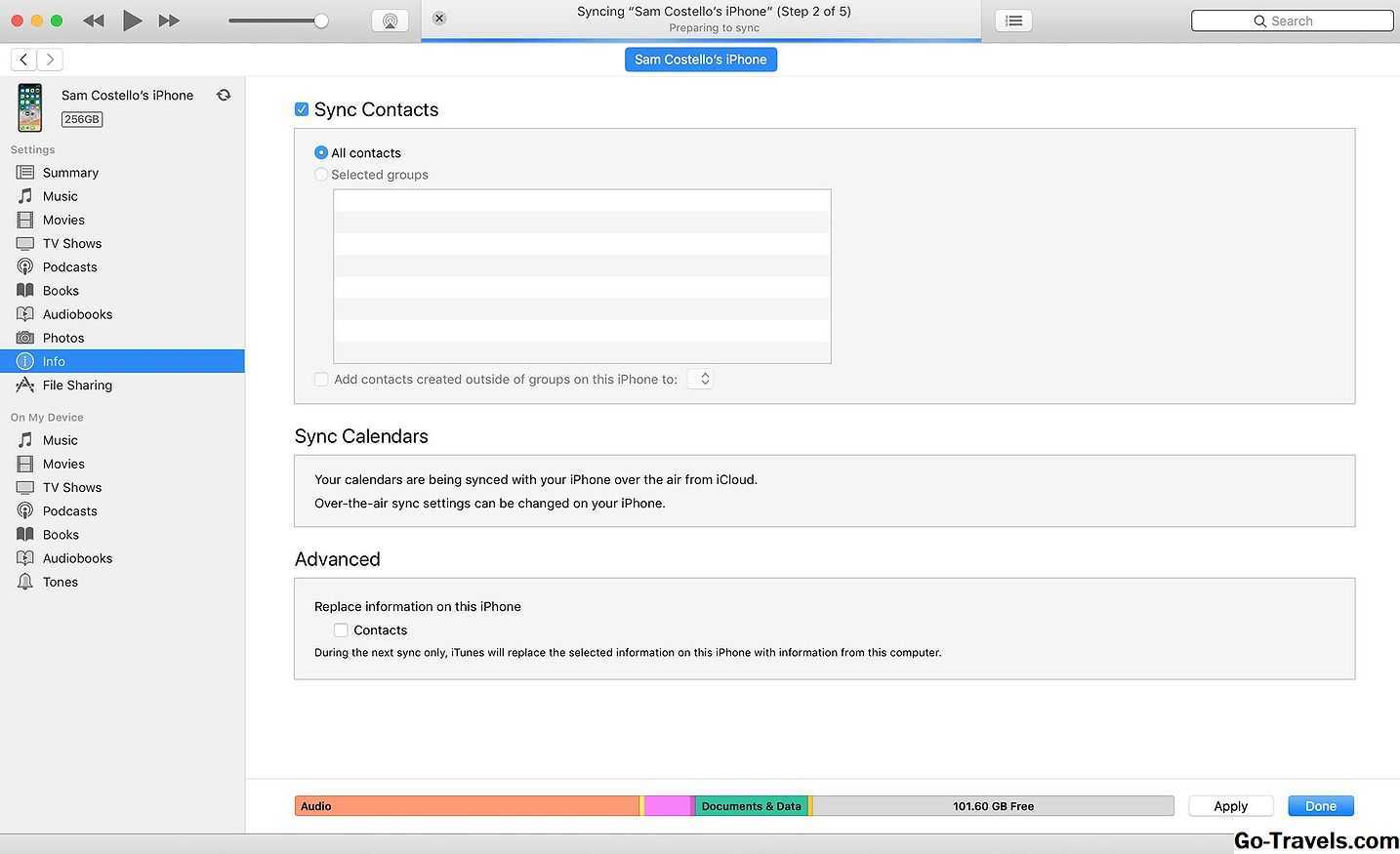Click the volume slider knob
Viewport: 1400px width, 854px height.
point(320,20)
